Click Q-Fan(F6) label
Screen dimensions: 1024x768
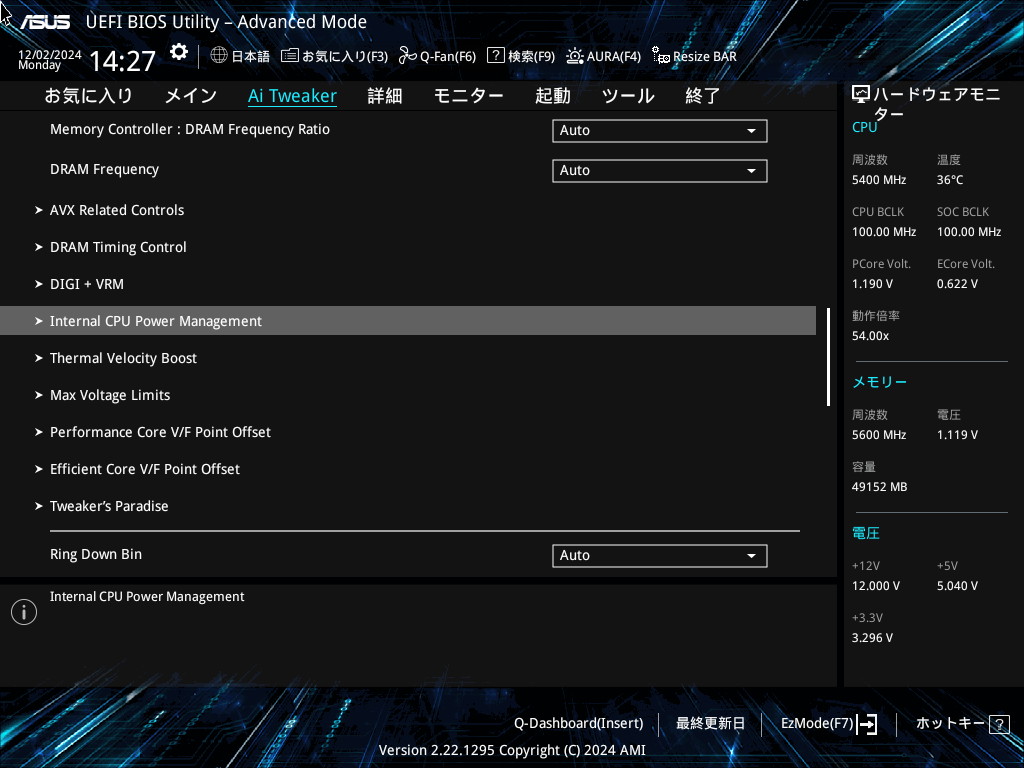448,57
